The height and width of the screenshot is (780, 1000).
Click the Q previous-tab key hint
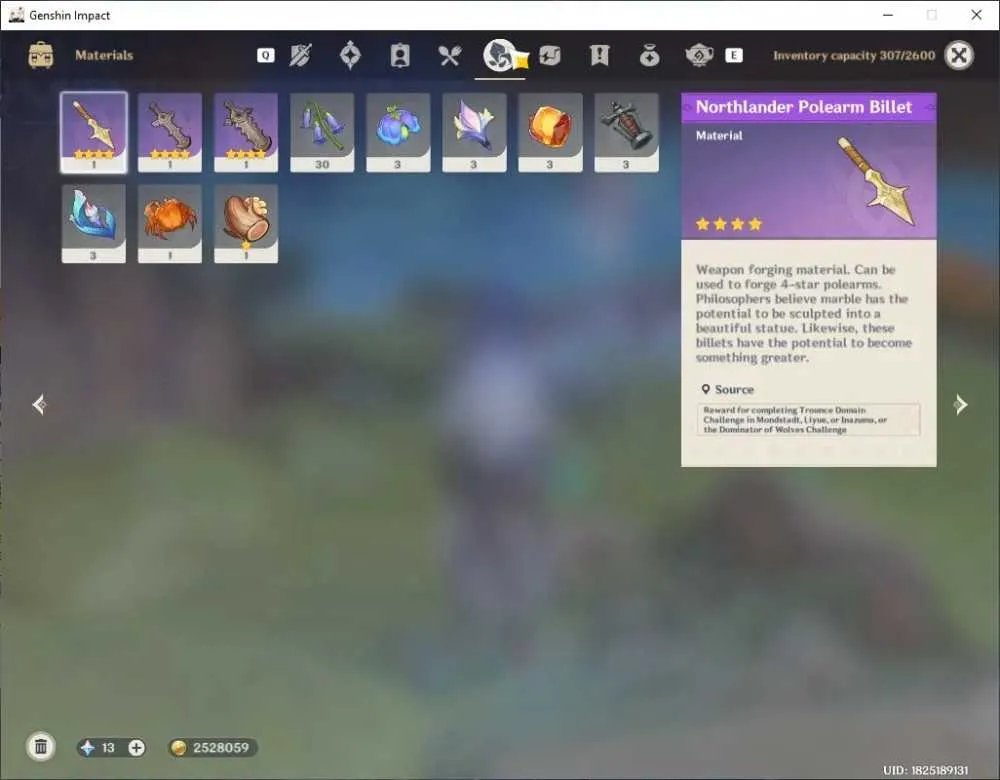tap(266, 55)
